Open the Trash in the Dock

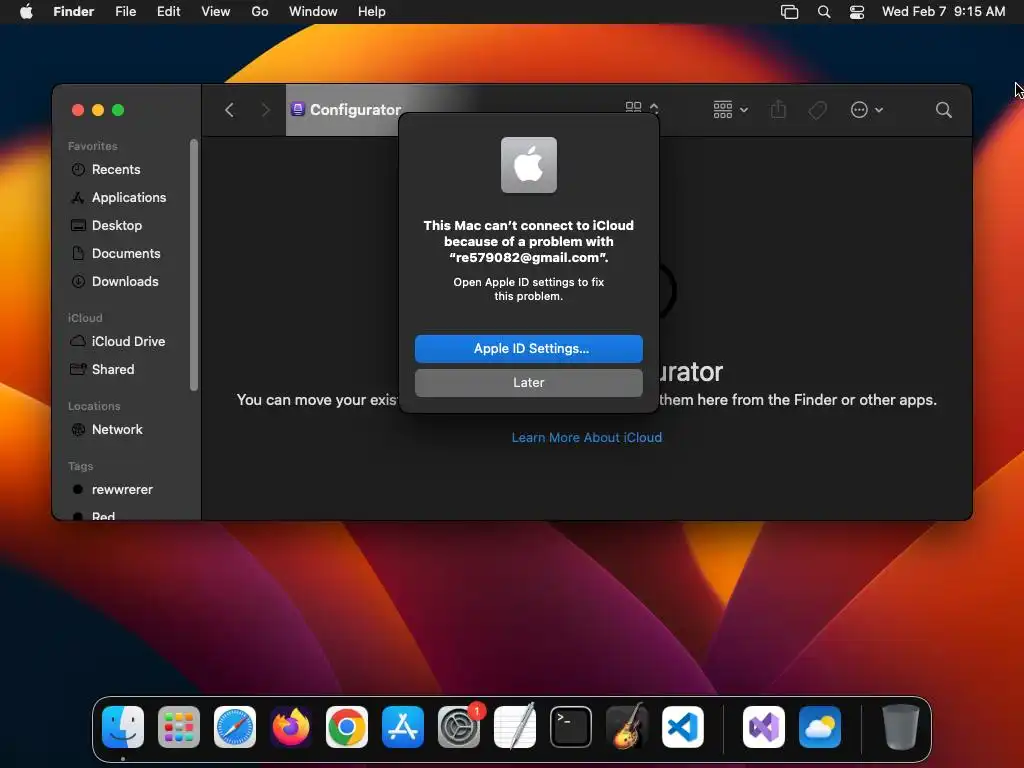[x=901, y=727]
